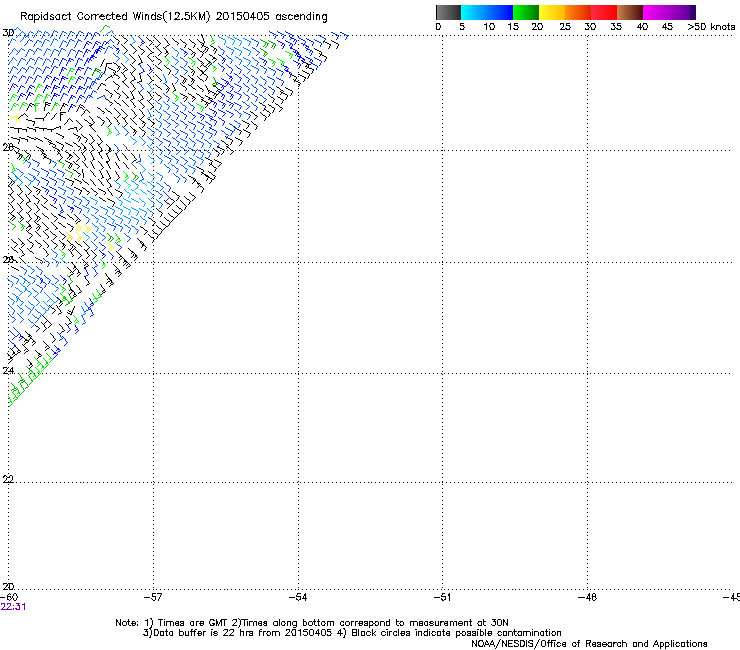
Task: Click the green 15-20 knots color segment
Action: coord(526,12)
